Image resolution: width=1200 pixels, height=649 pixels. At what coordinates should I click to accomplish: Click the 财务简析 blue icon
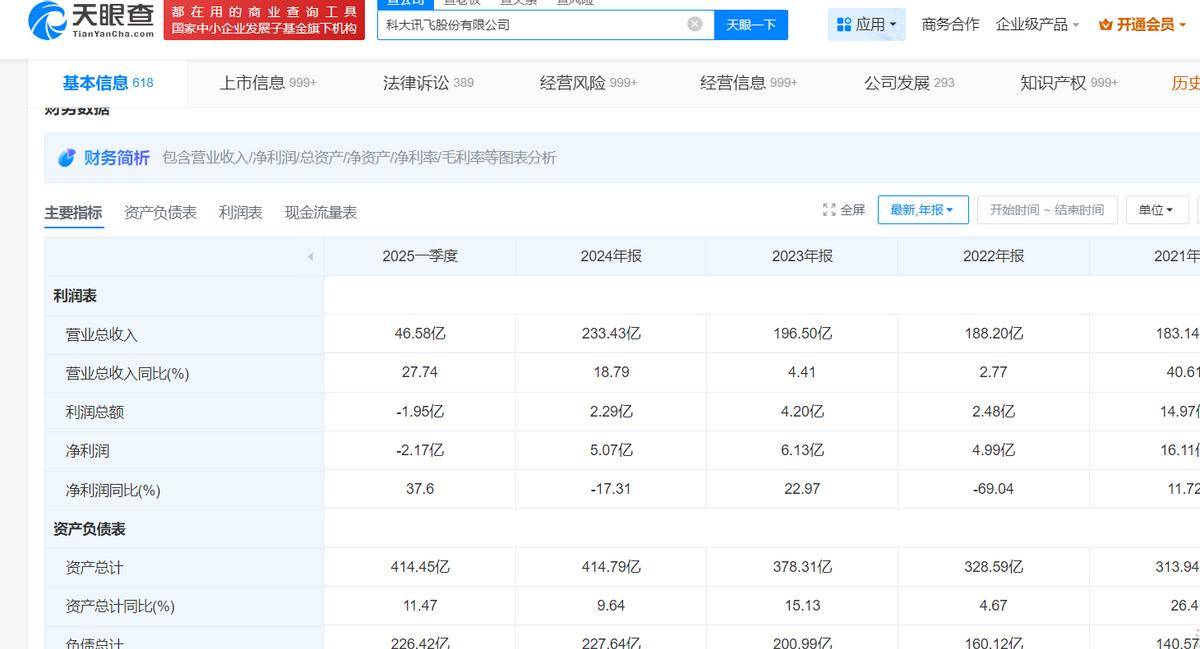coord(67,157)
